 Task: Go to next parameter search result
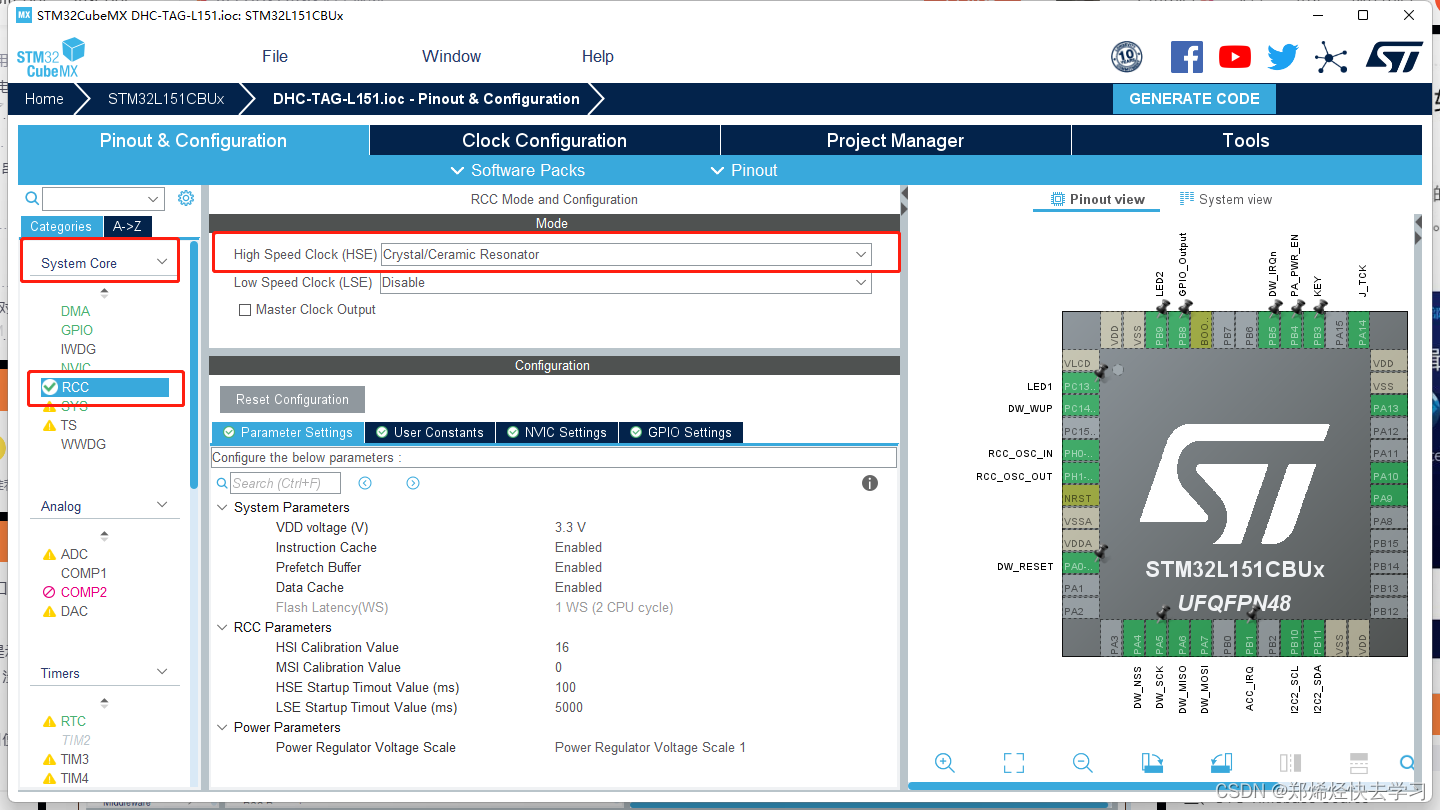click(413, 483)
